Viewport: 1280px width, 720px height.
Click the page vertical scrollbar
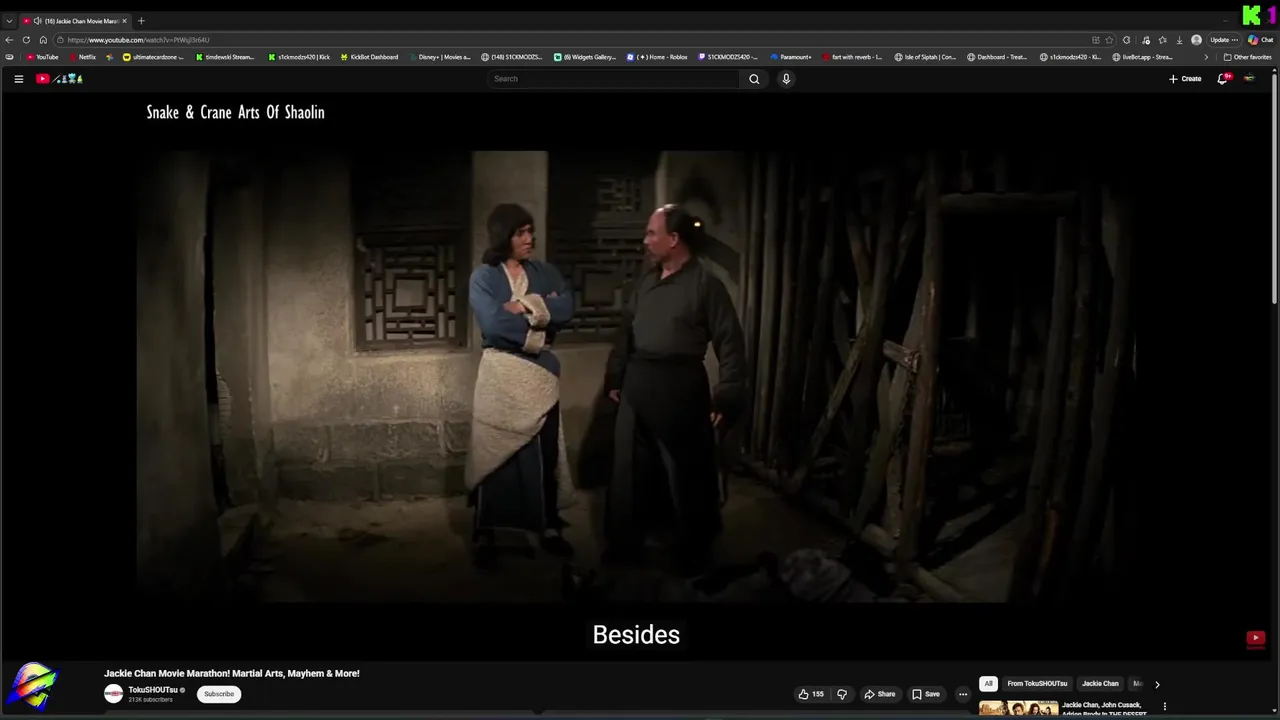click(1275, 190)
